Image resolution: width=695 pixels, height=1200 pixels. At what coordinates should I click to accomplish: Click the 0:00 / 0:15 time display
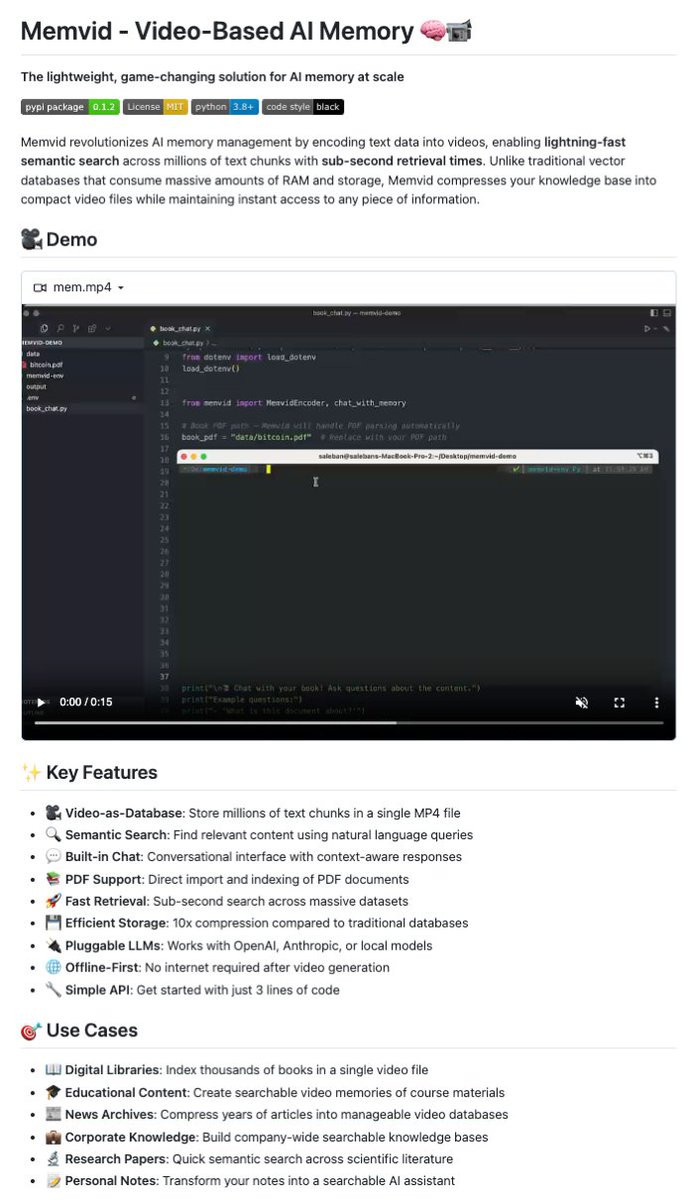86,702
